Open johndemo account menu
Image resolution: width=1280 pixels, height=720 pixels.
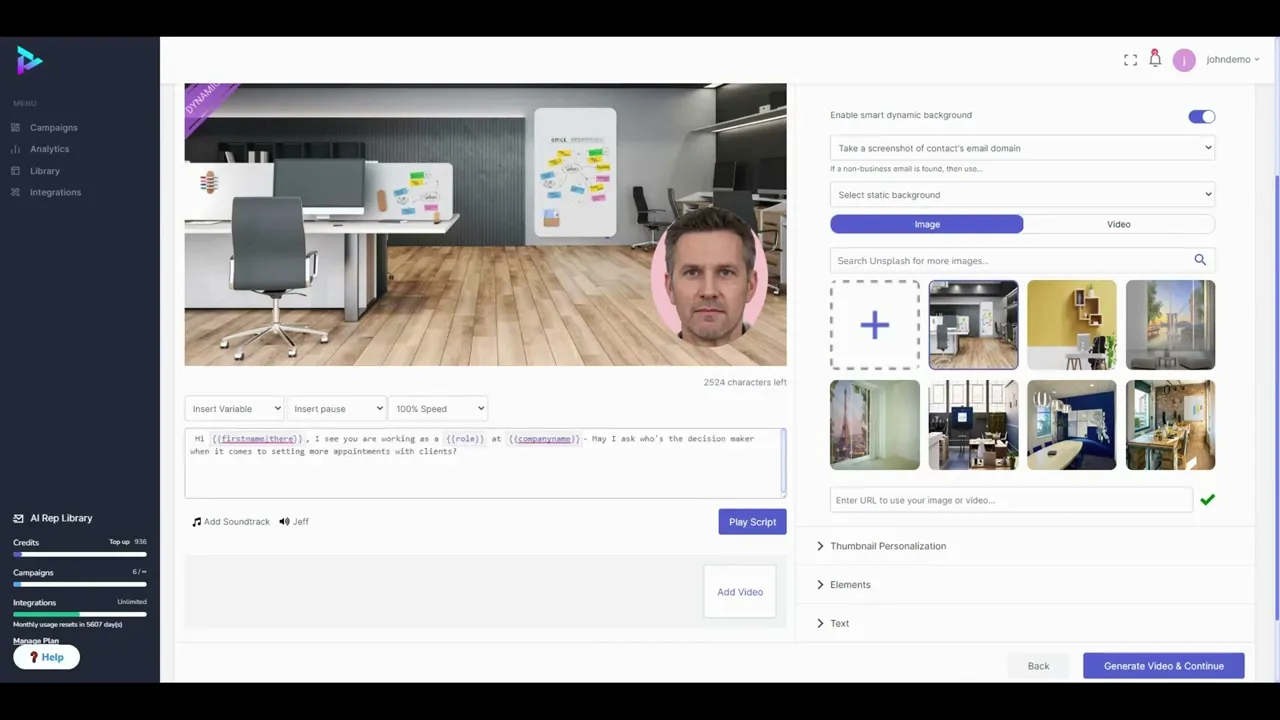pyautogui.click(x=1233, y=60)
